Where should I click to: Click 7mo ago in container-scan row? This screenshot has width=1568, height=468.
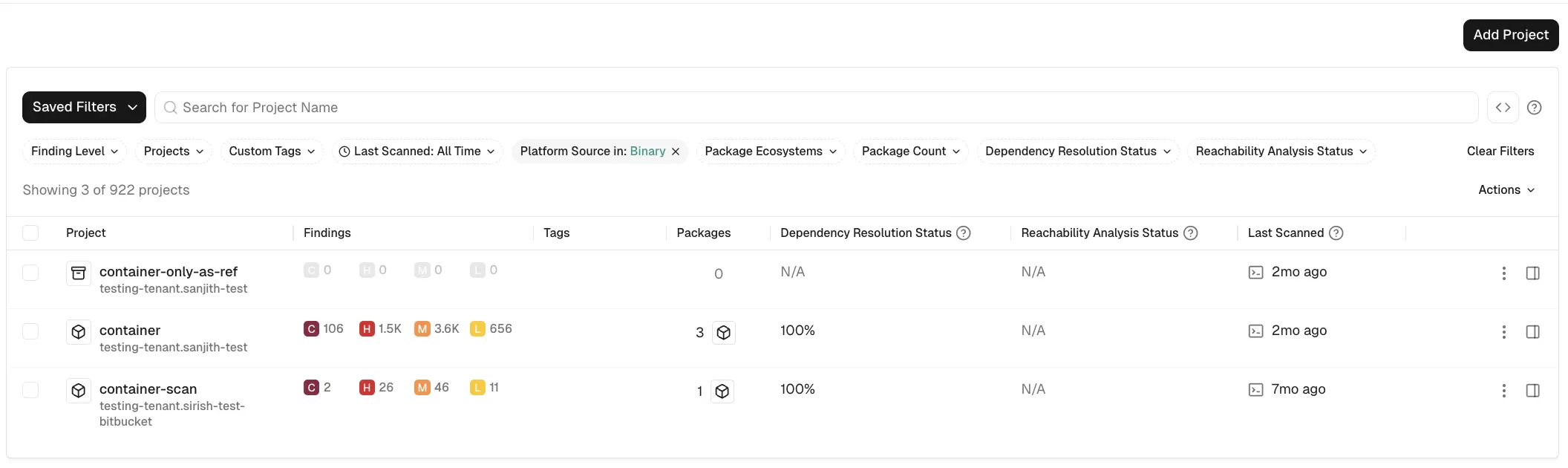pyautogui.click(x=1298, y=389)
